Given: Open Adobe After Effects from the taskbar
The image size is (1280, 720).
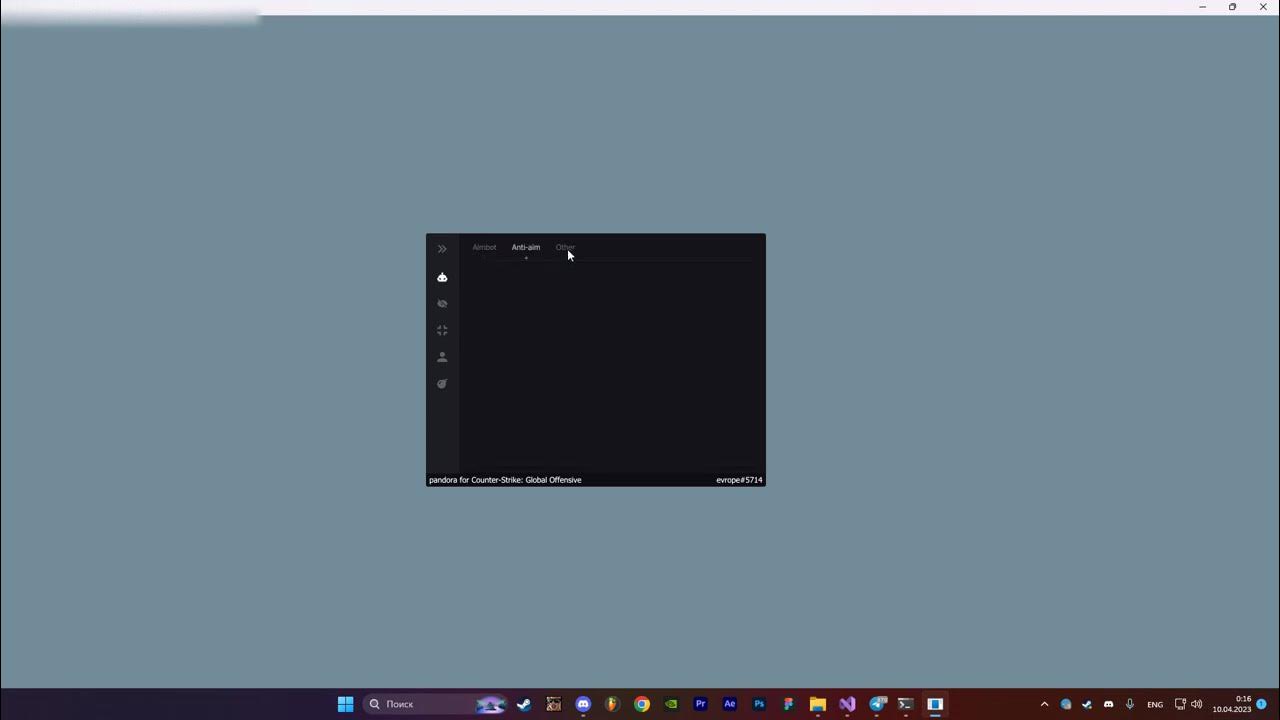Looking at the screenshot, I should click(x=730, y=704).
